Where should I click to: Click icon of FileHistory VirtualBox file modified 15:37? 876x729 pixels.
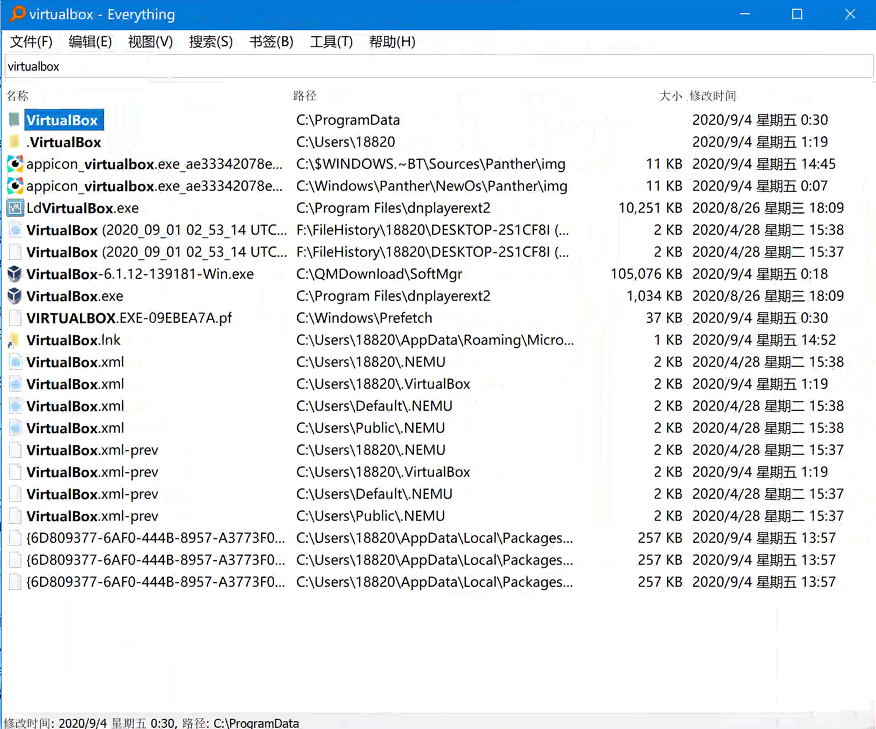point(16,252)
